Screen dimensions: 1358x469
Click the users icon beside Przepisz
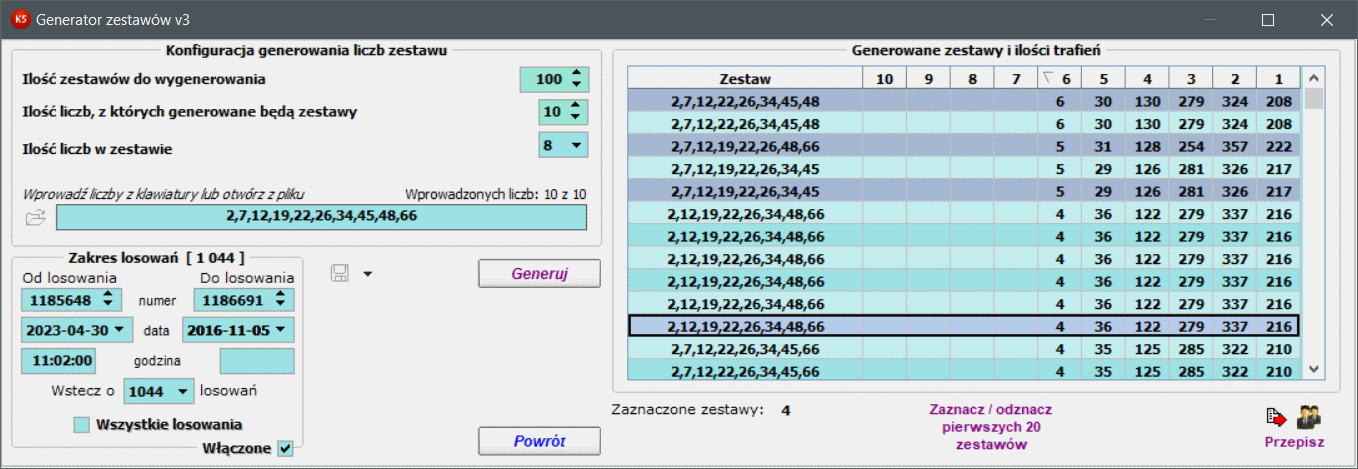tap(1308, 416)
